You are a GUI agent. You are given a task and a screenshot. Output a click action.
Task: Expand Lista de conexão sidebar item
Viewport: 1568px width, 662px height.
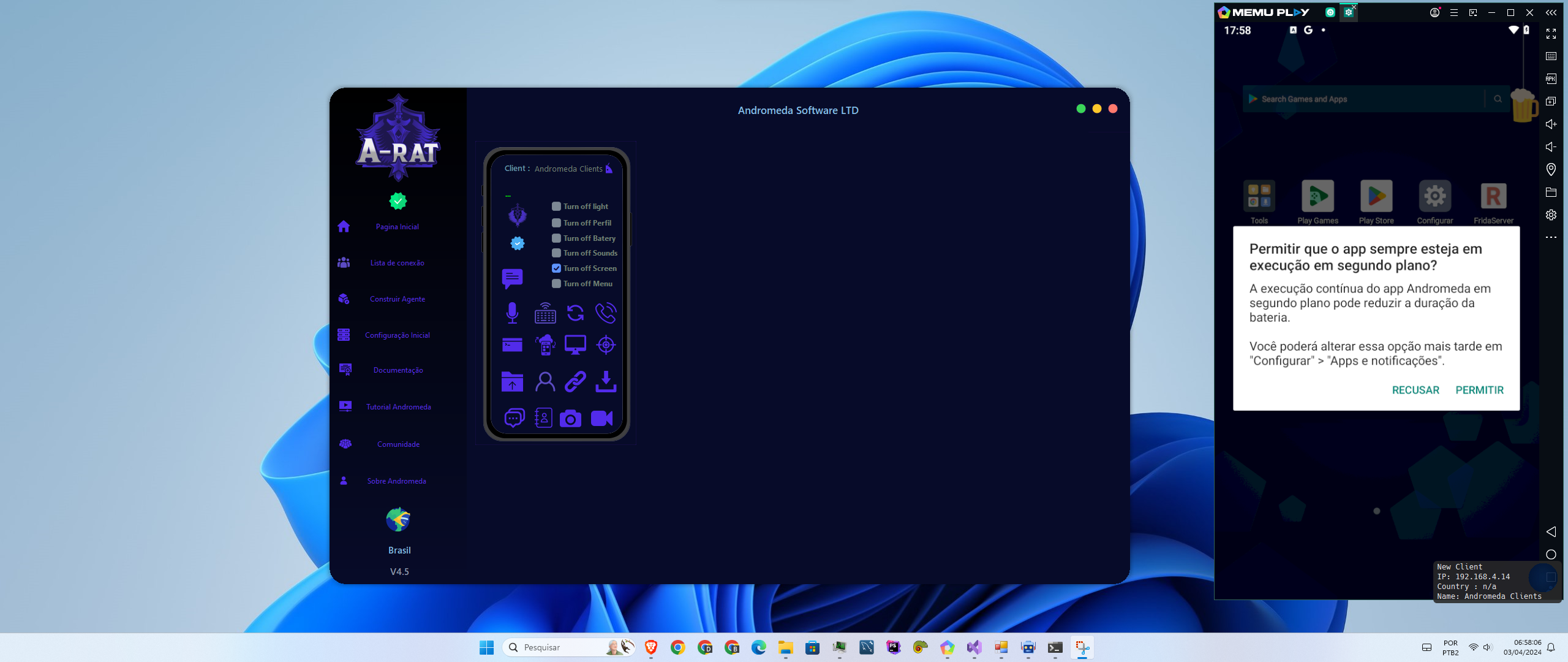pos(397,262)
